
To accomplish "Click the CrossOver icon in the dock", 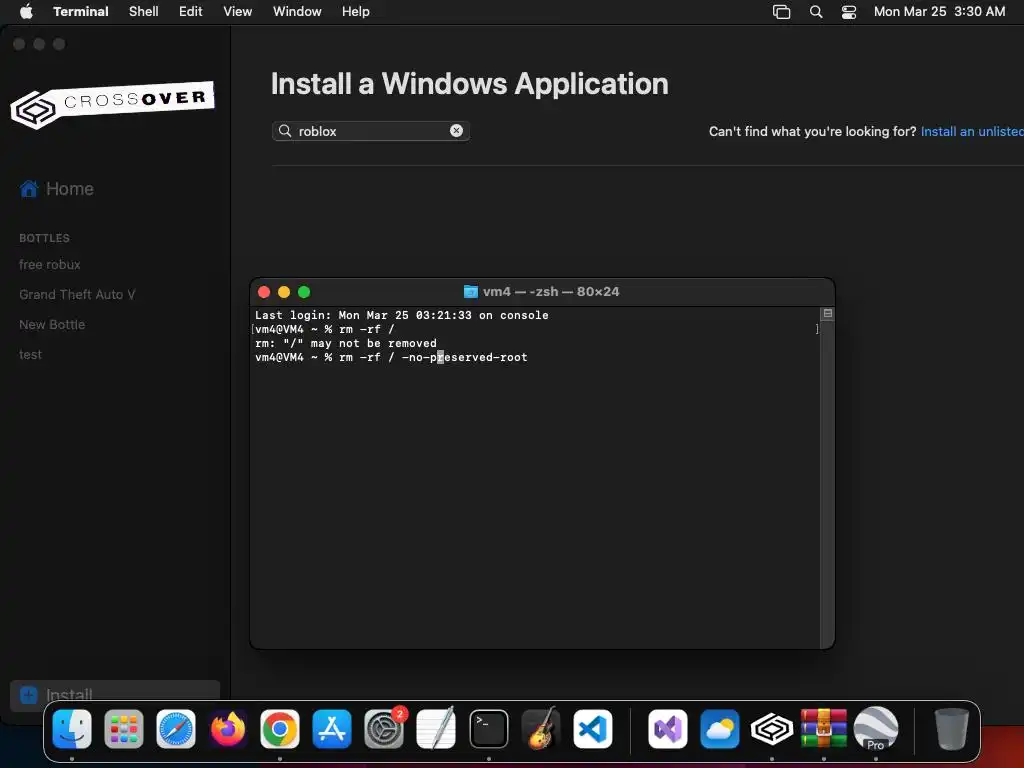I will pos(771,729).
